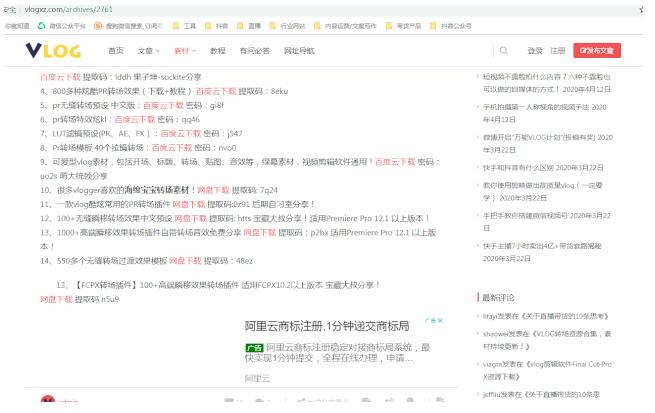Viewport: 655px width, 413px height.
Task: Click 百度云下载 for pr无缝转场预设 中文版
Action: pos(163,105)
